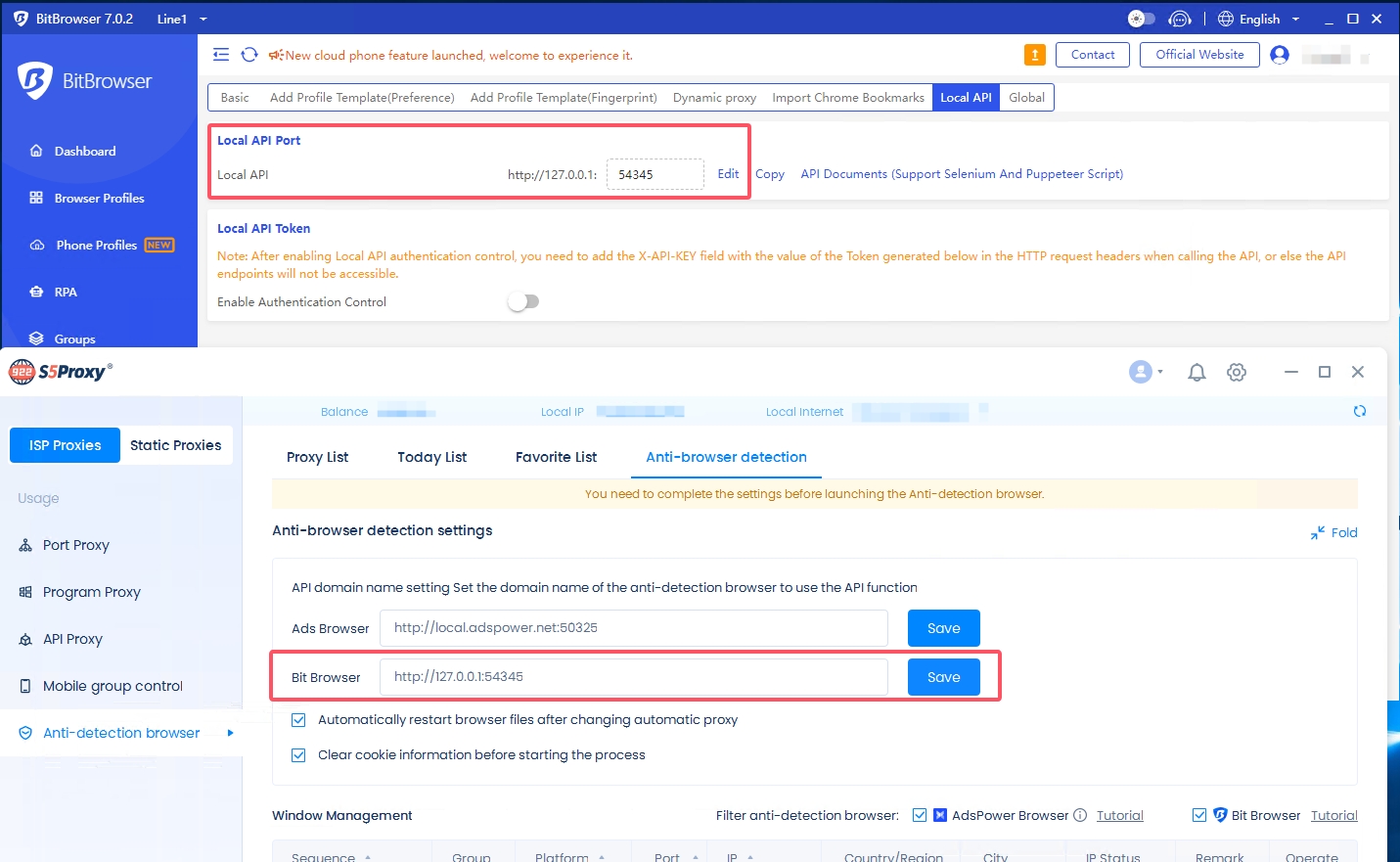This screenshot has width=1400, height=862.
Task: Open the Proxy List tab
Action: [x=317, y=457]
